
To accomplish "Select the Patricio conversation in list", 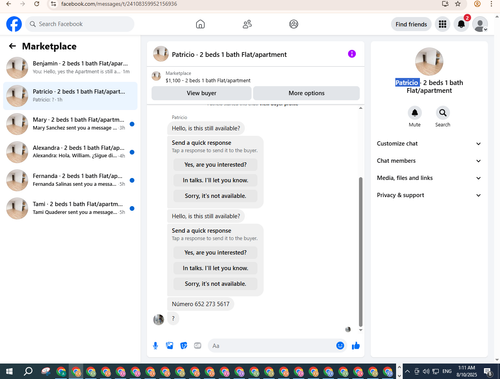I will (x=70, y=96).
